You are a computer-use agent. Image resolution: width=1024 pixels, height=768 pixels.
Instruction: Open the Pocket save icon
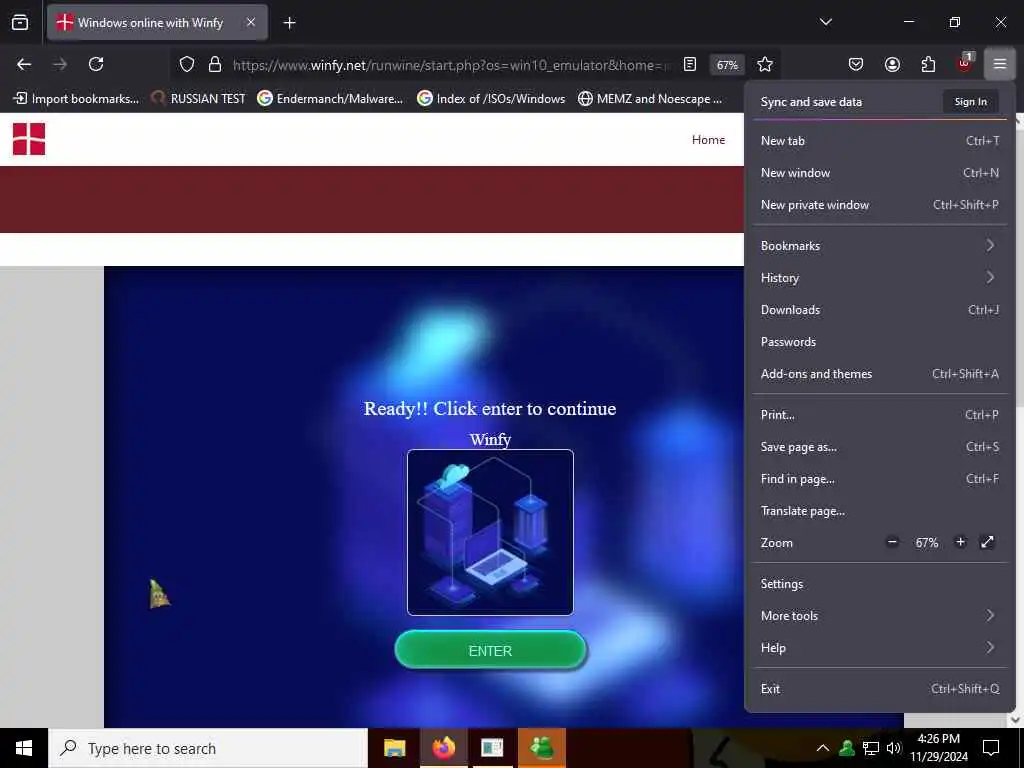[856, 64]
